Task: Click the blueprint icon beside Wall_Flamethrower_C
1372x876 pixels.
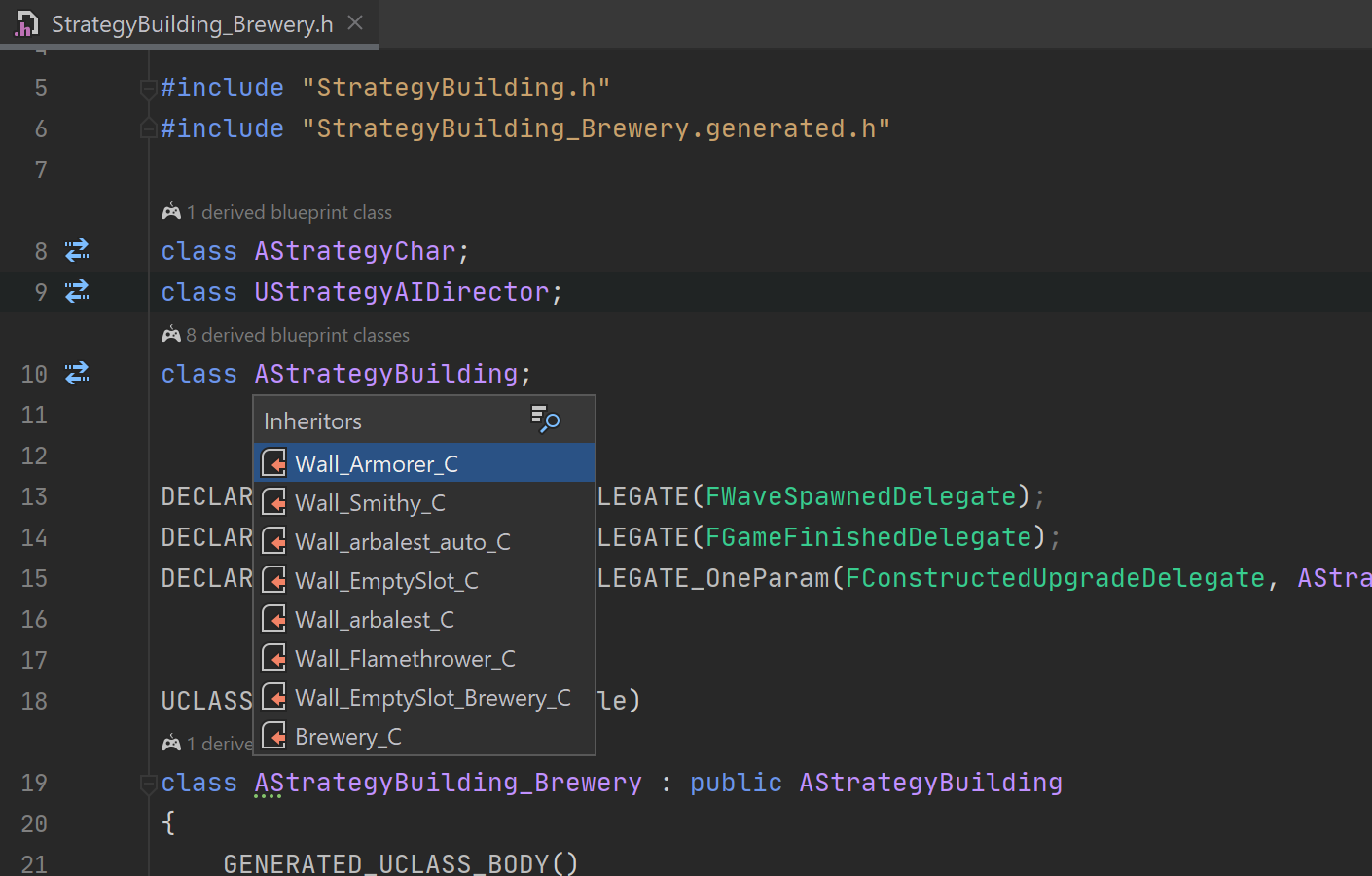Action: pos(275,658)
